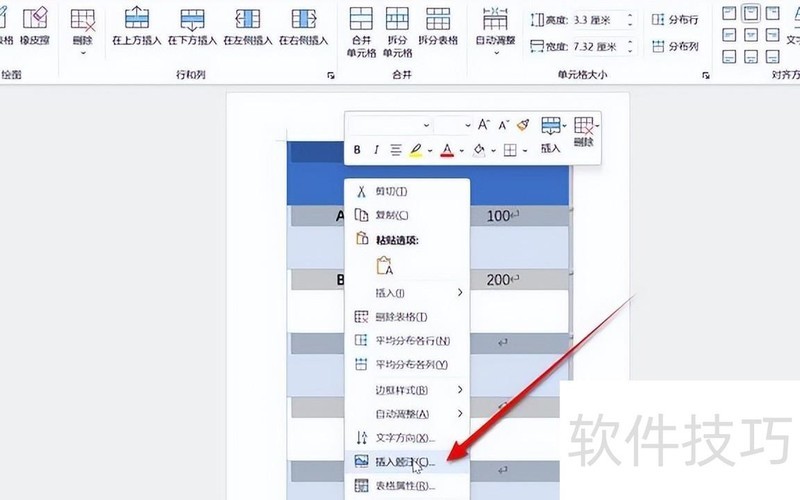
Task: Open highlight color dropdown arrow
Action: (x=430, y=151)
